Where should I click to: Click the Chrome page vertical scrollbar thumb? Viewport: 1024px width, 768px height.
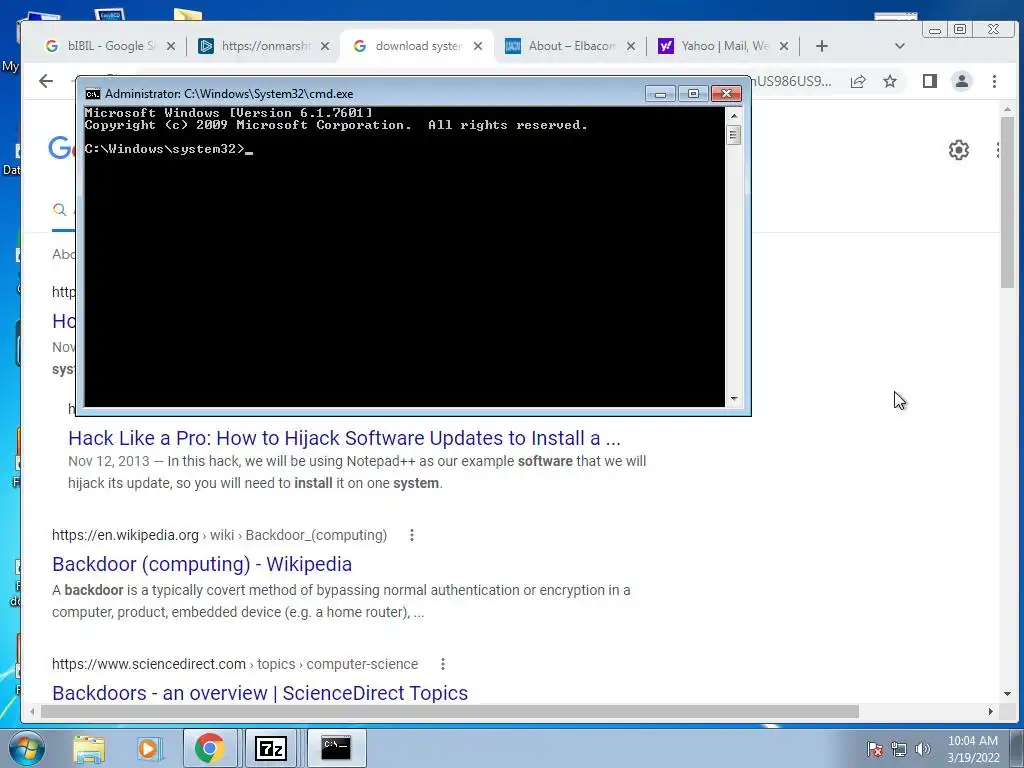(x=1007, y=202)
